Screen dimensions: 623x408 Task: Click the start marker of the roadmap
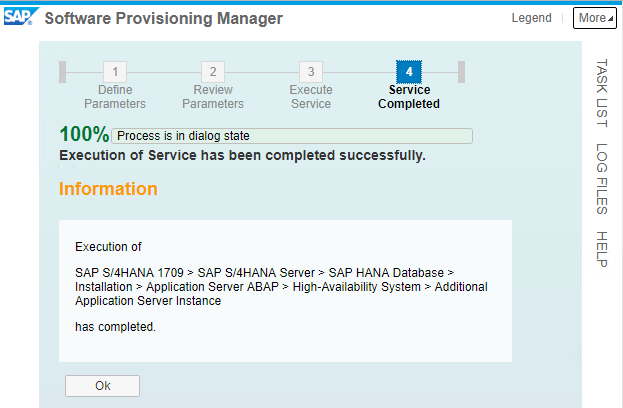(62, 72)
